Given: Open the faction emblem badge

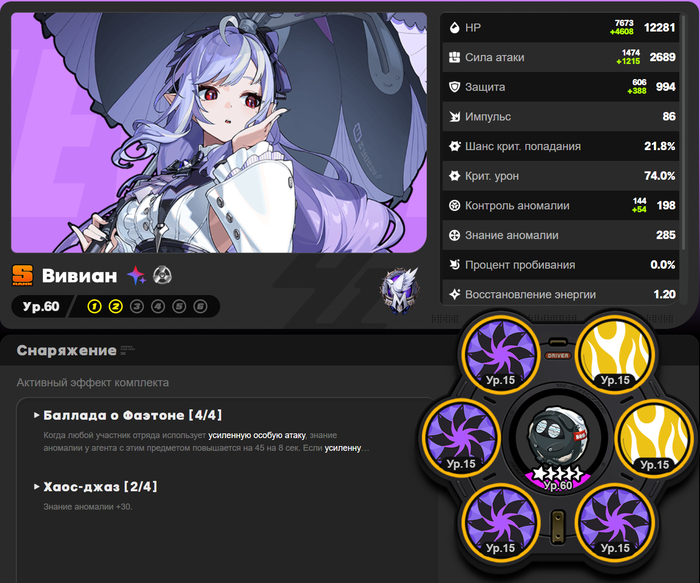Looking at the screenshot, I should click(399, 291).
